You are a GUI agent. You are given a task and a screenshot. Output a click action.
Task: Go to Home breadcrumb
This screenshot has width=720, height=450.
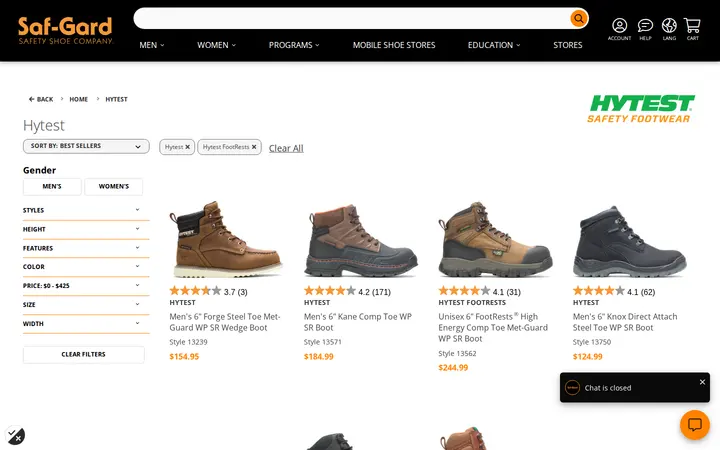point(79,99)
